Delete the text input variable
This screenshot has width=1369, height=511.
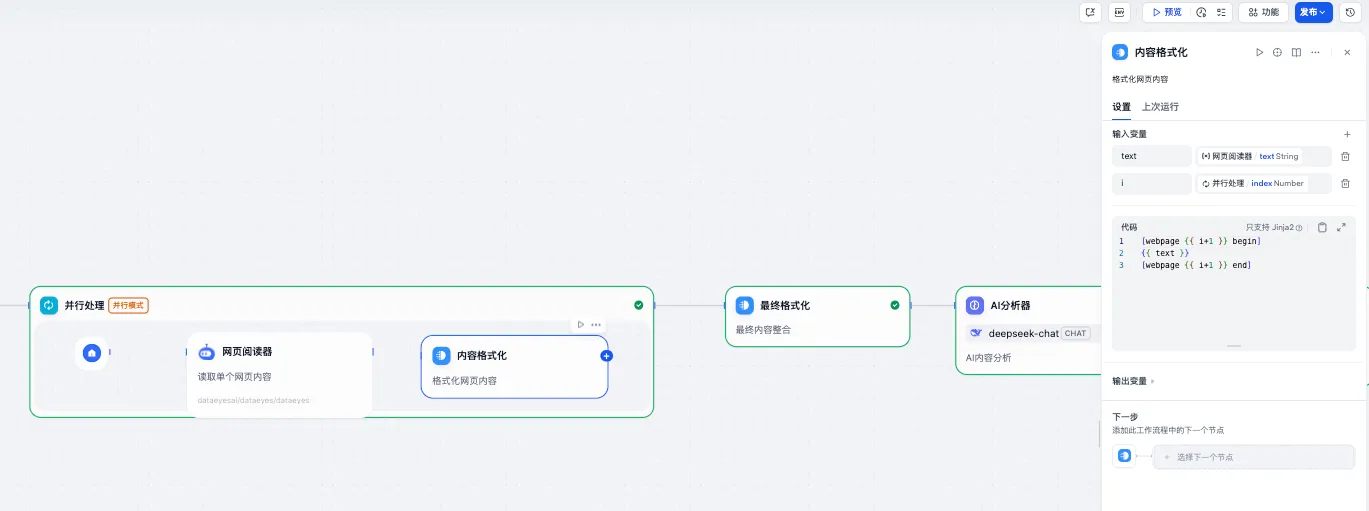1345,156
